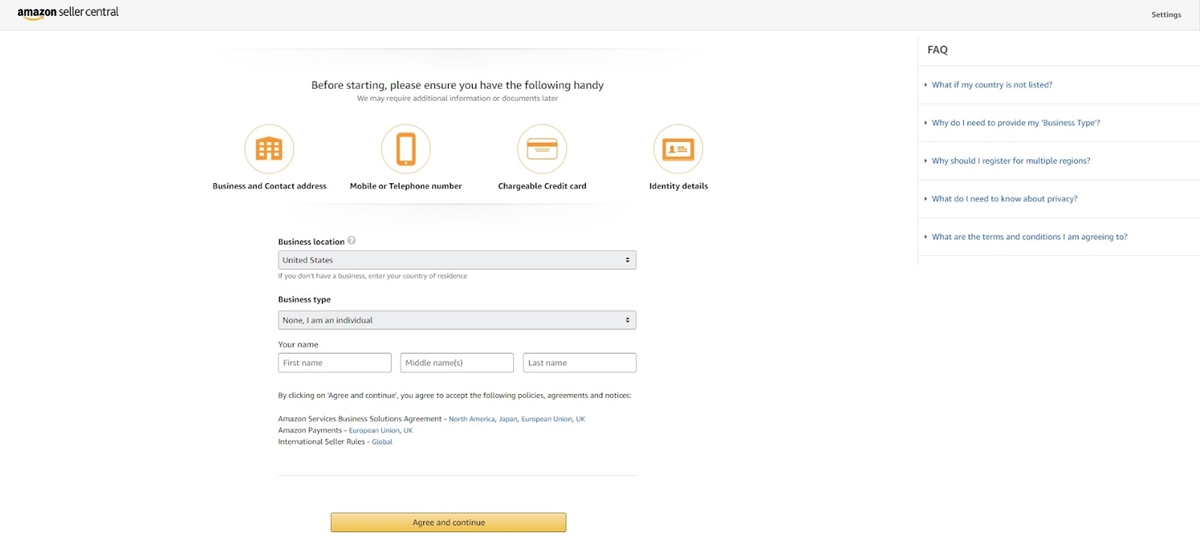
Task: Click the 'Mobile or Telephone number' label
Action: point(406,186)
